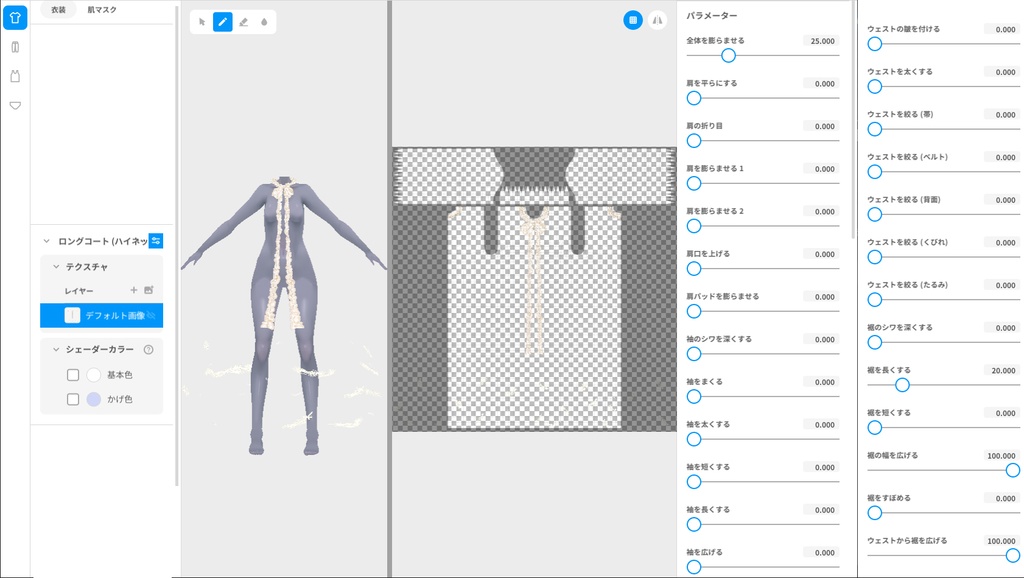Select the shirt icon in the left sidebar
1024x578 pixels.
(x=15, y=18)
